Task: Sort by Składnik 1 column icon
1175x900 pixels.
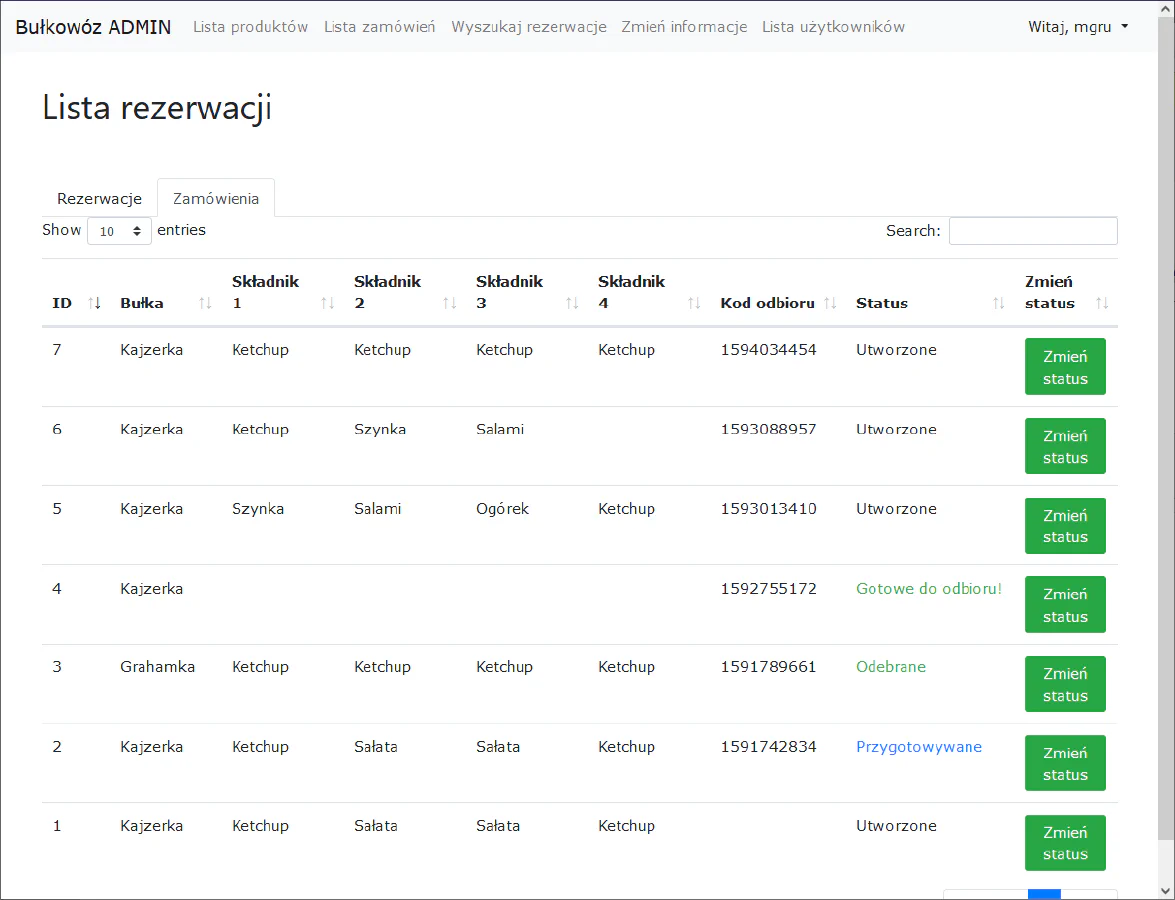Action: 327,303
